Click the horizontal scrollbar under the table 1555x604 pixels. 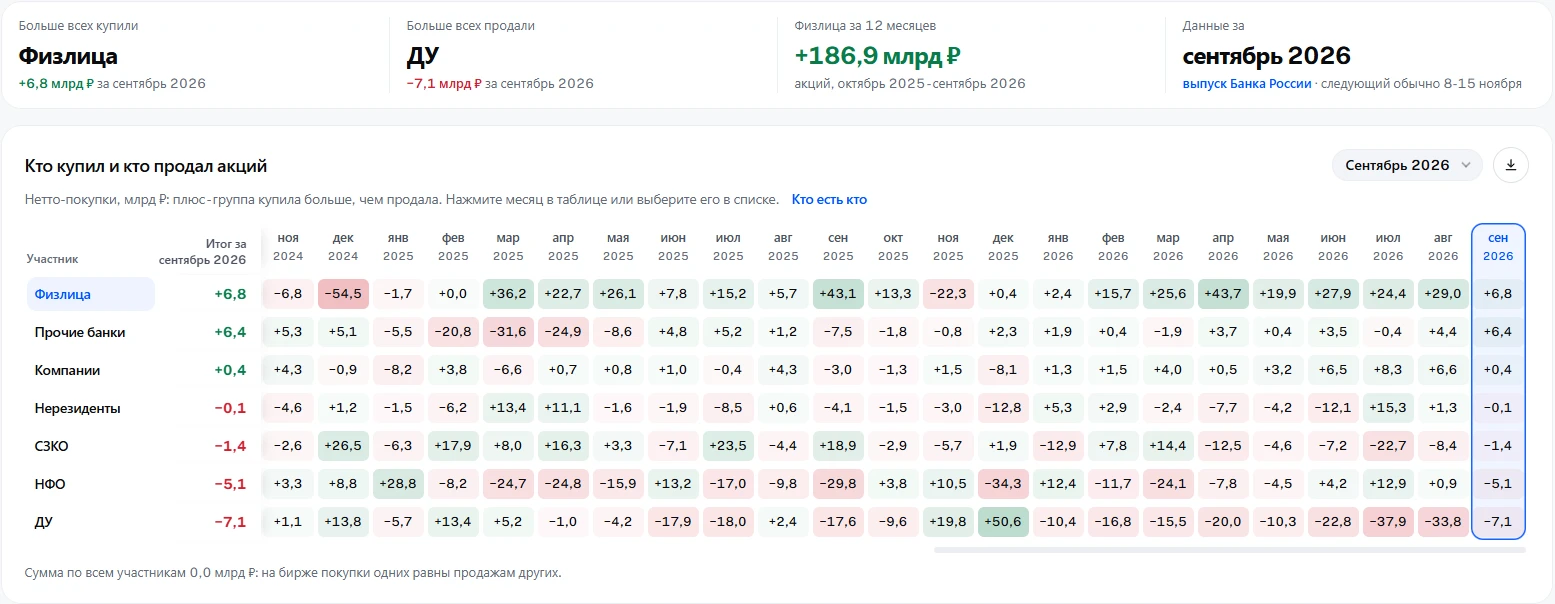tap(1230, 549)
